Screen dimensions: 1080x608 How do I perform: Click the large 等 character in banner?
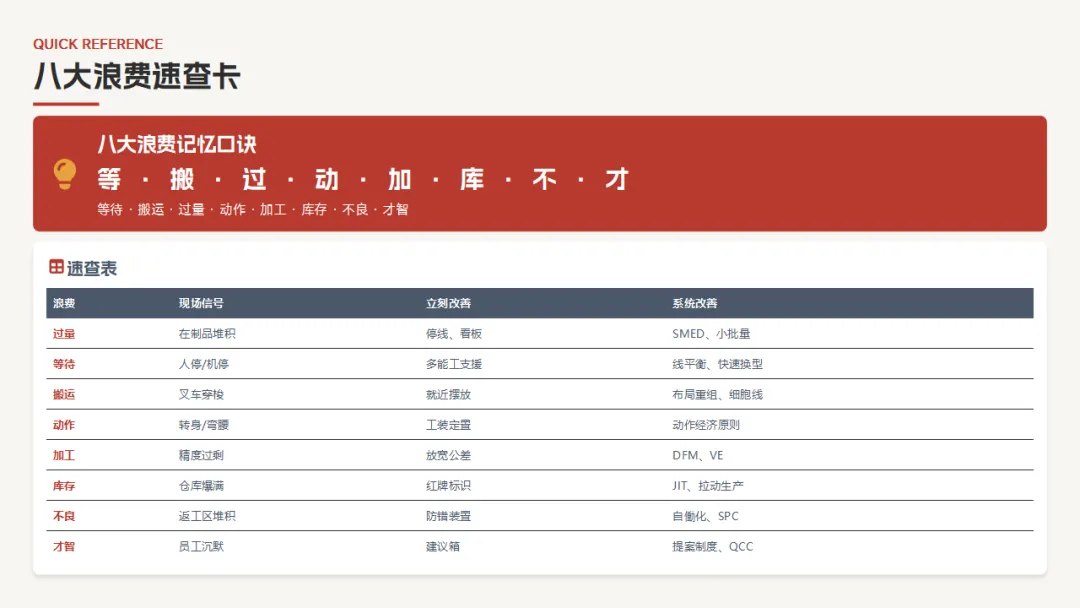(x=110, y=179)
